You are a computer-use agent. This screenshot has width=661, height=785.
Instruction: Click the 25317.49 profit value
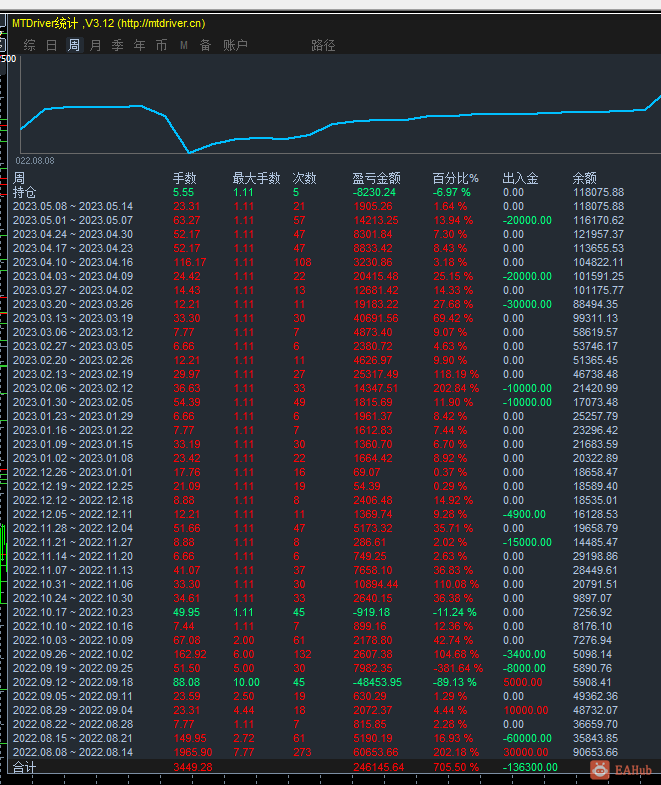376,374
